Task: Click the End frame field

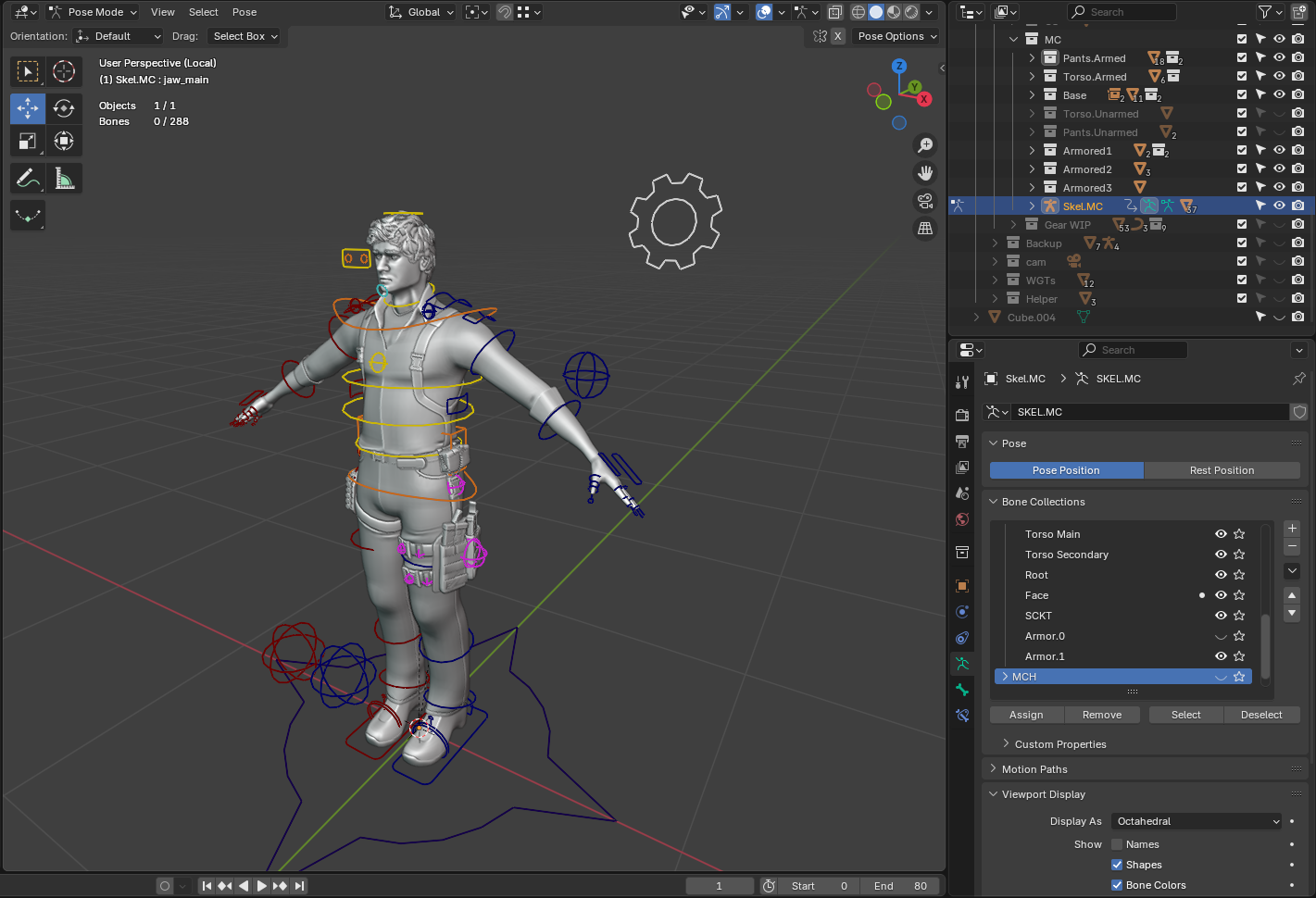Action: [x=900, y=886]
